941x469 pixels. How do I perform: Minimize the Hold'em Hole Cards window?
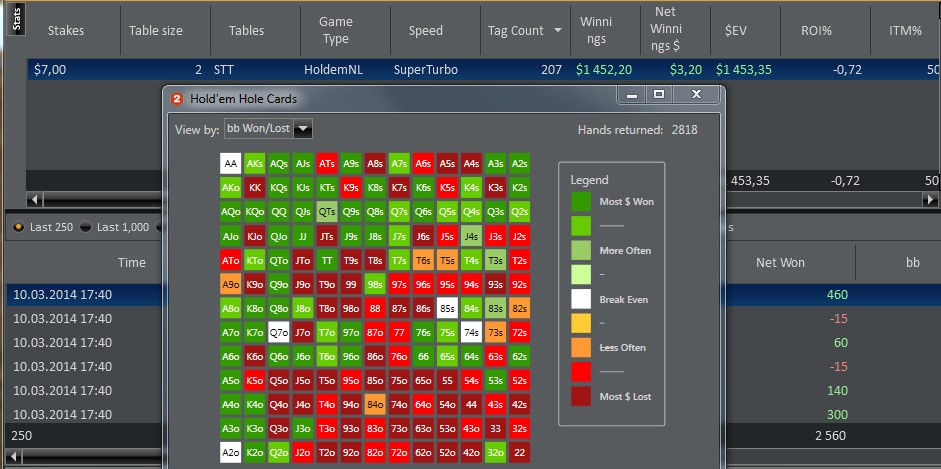point(632,94)
